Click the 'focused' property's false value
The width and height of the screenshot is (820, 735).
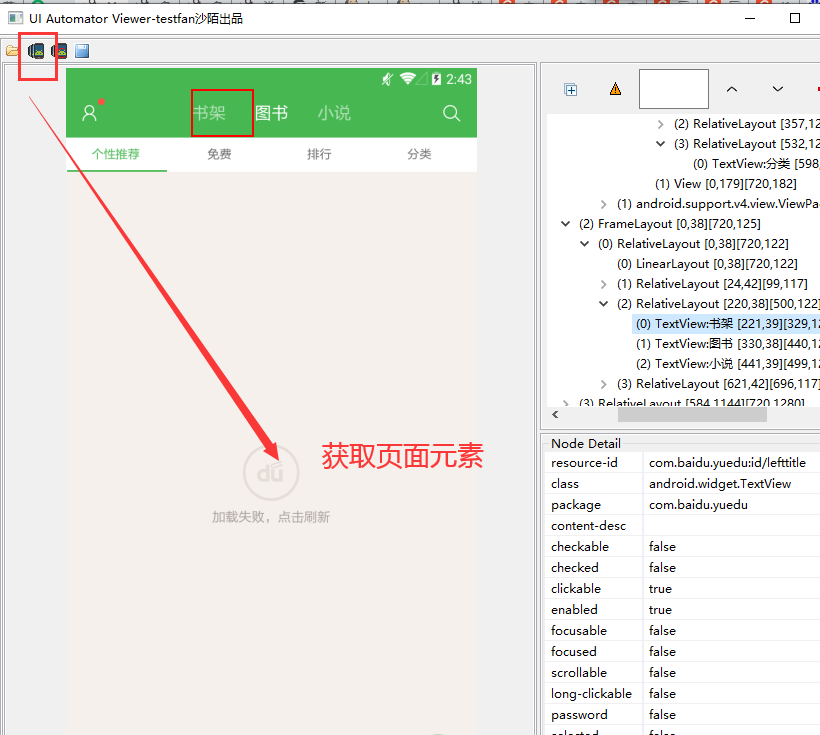(662, 651)
